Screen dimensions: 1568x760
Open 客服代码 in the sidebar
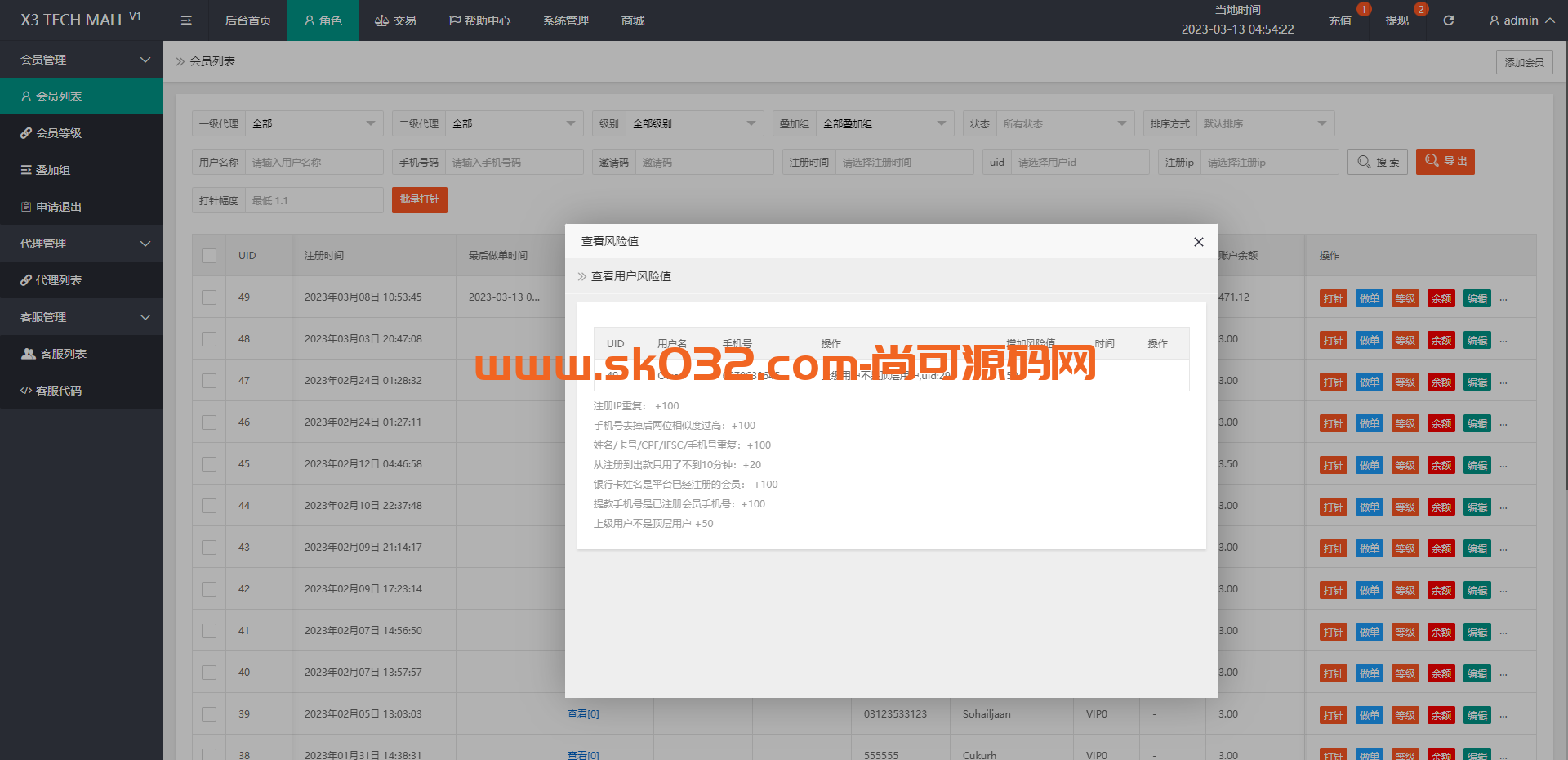click(82, 391)
